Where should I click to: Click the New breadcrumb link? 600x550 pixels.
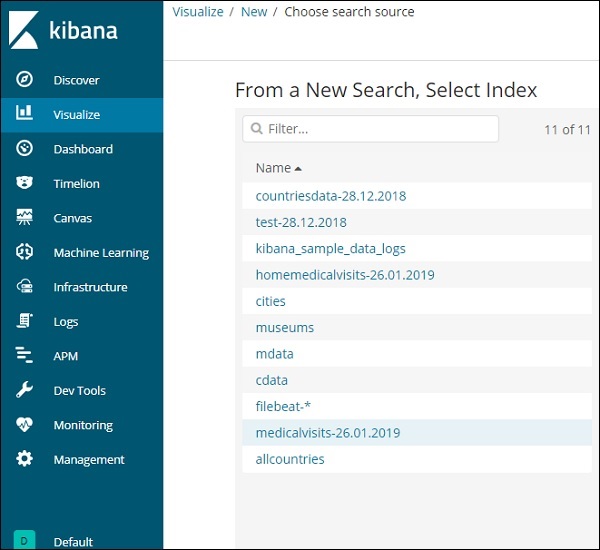[x=254, y=12]
